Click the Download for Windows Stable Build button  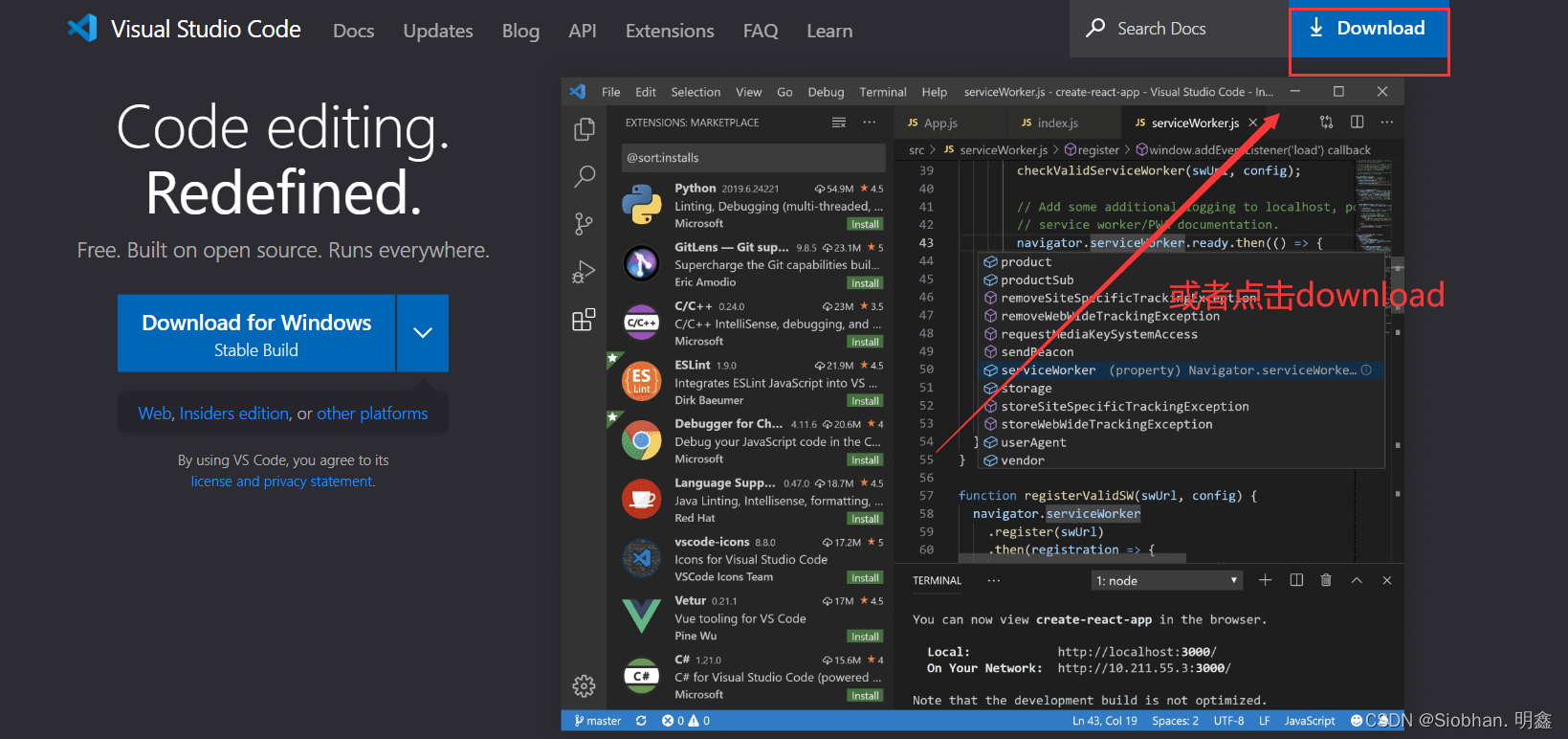[256, 333]
